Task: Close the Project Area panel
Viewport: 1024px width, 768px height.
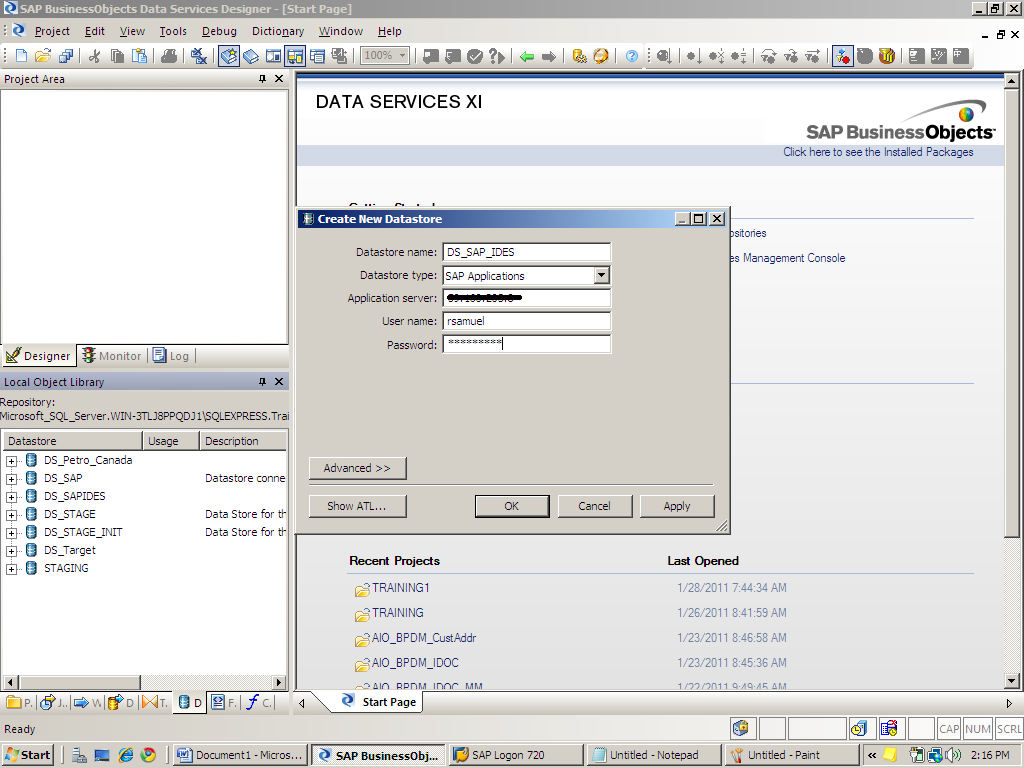Action: 279,79
